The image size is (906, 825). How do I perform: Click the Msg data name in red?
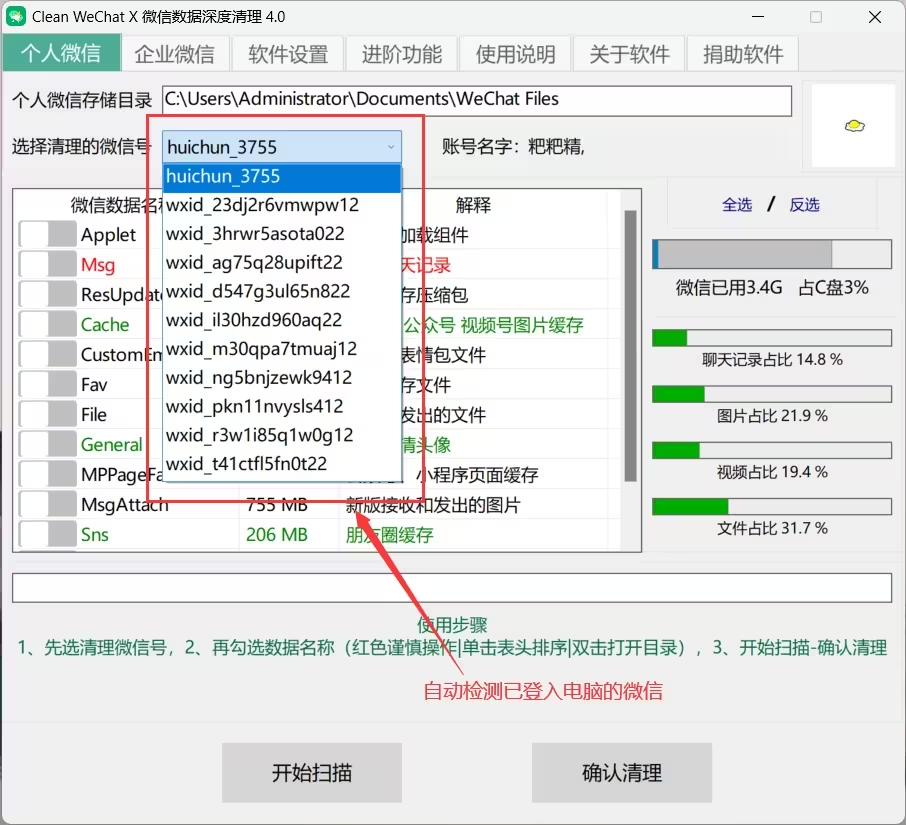pyautogui.click(x=98, y=265)
